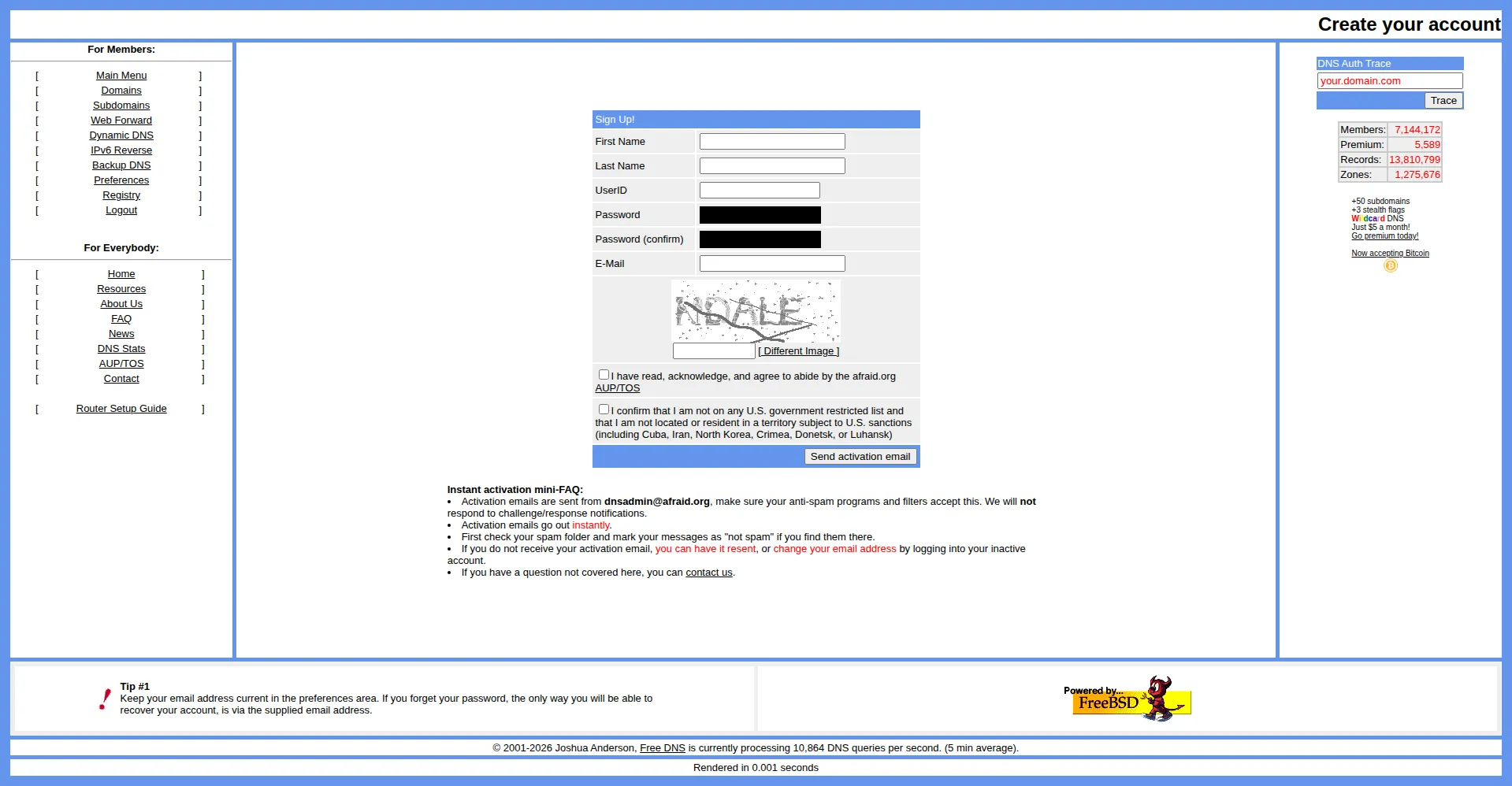Open the FAQ link

[121, 319]
